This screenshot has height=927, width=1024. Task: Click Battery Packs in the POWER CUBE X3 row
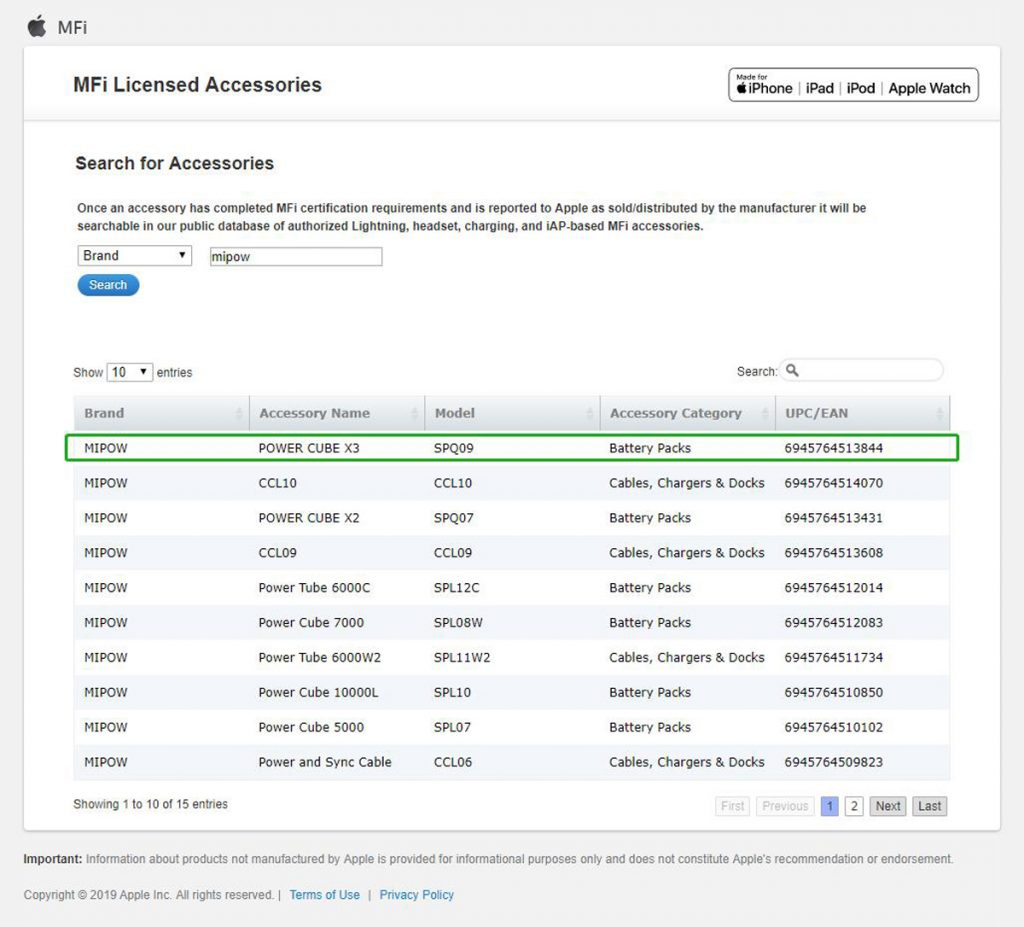[650, 448]
